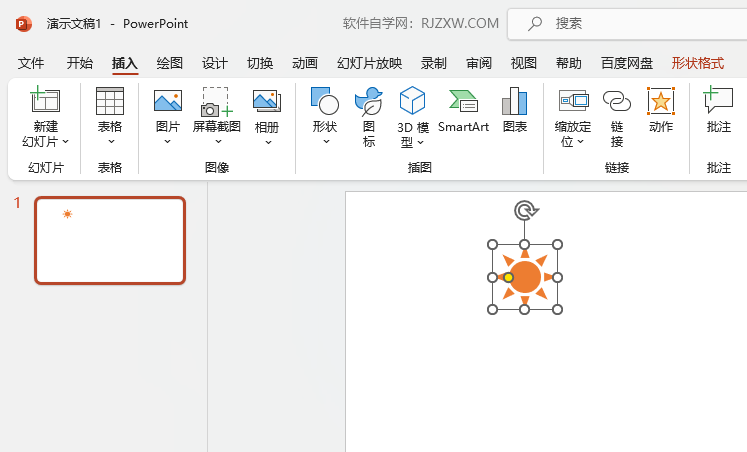Click the top-left resize handle of sun

492,245
